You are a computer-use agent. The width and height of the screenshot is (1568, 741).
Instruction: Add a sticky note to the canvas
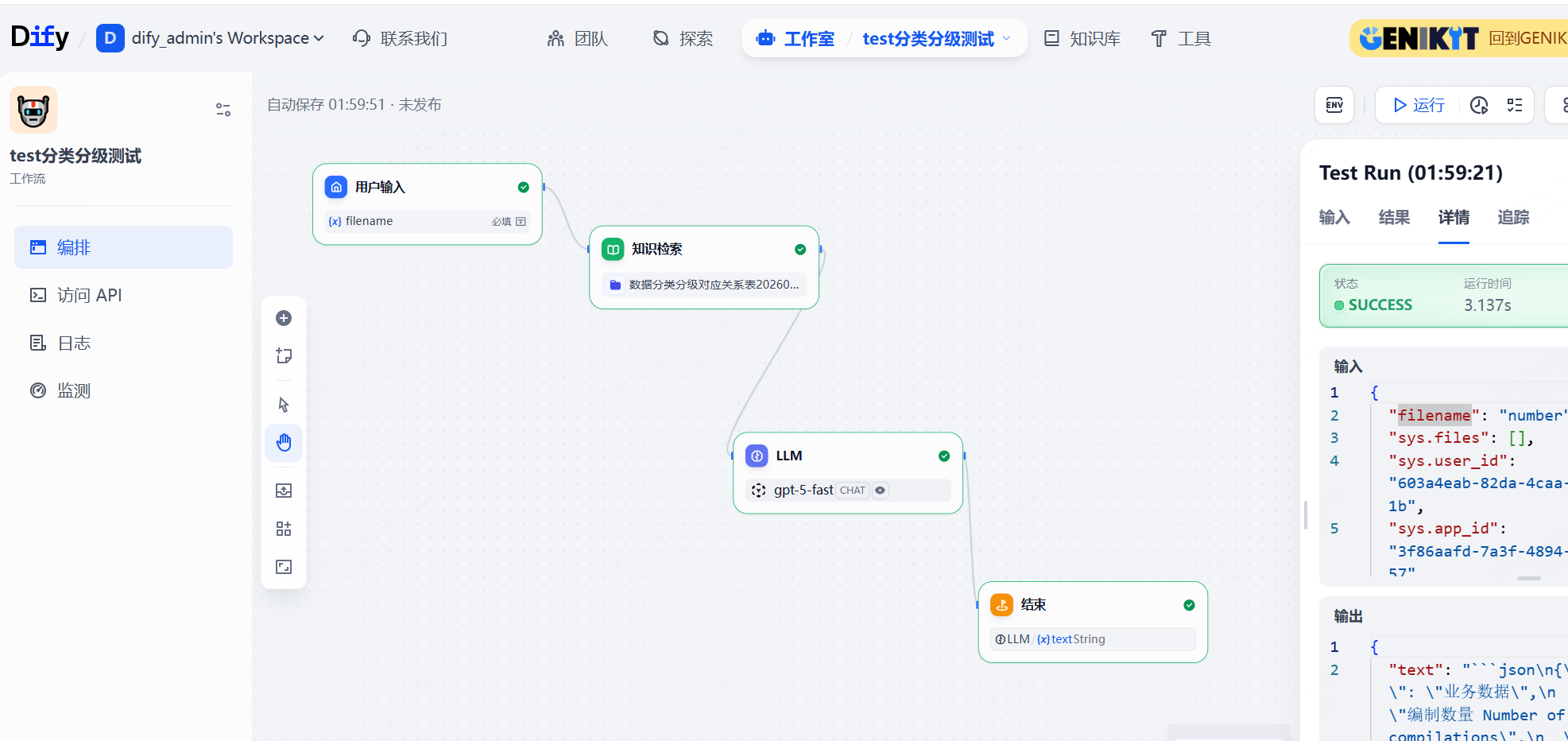pyautogui.click(x=284, y=356)
